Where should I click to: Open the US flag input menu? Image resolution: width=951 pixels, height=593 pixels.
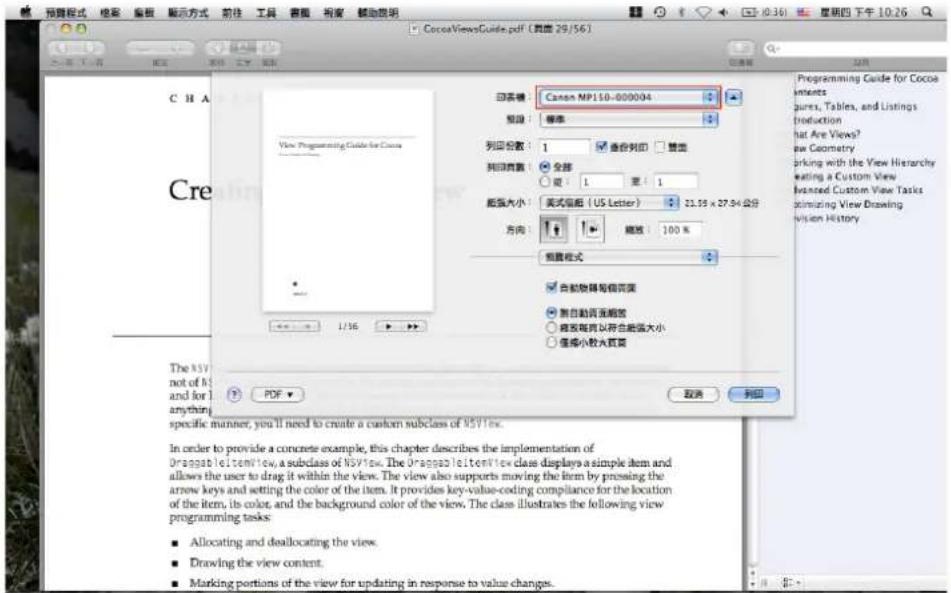[804, 12]
